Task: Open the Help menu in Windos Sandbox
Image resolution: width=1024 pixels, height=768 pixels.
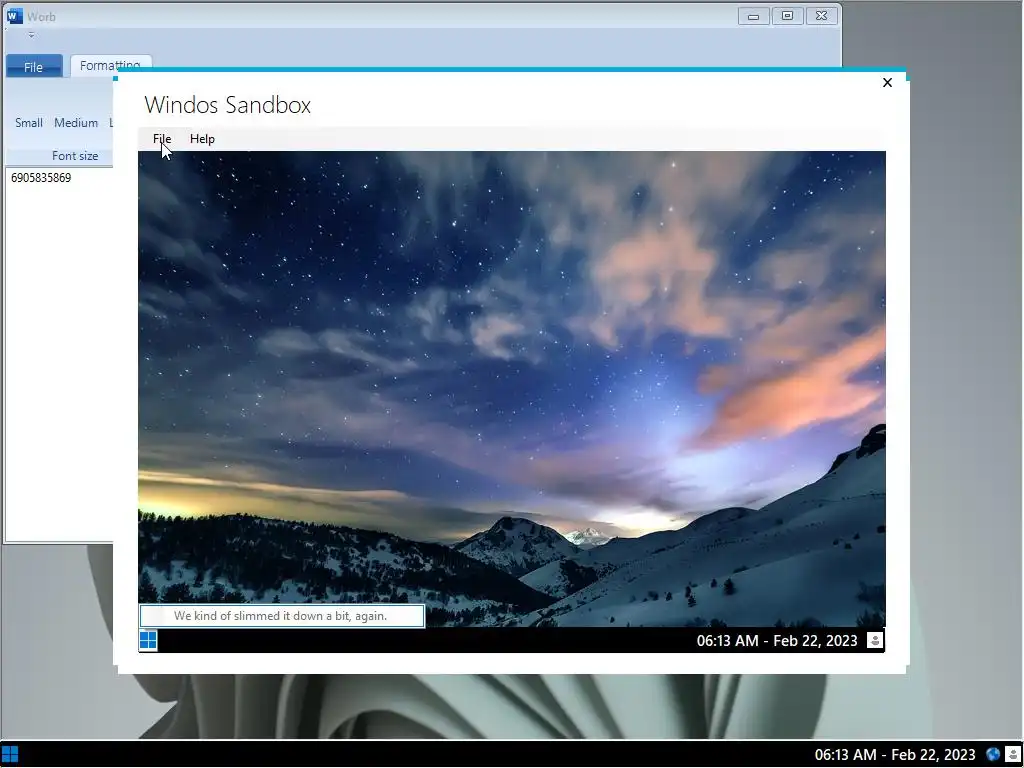Action: [x=202, y=138]
